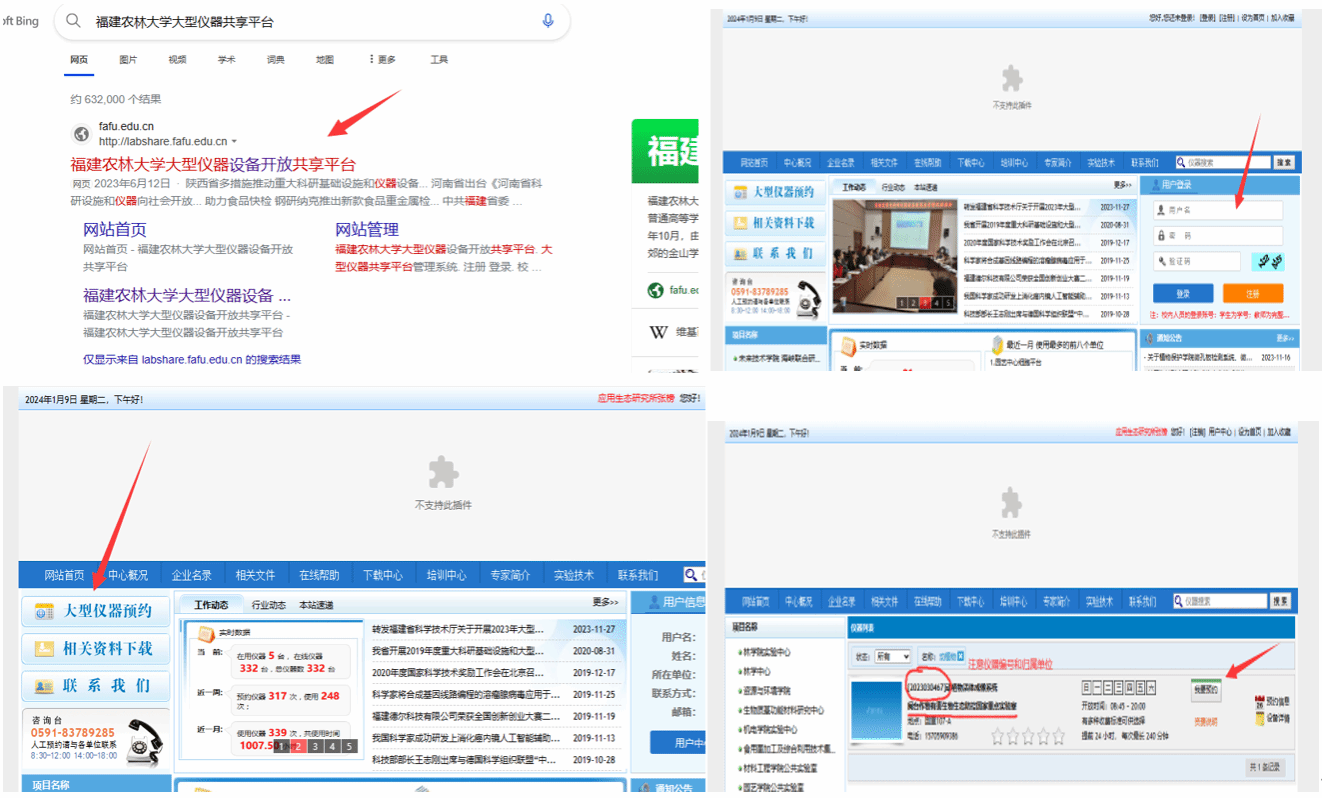Toggle the 日 weekday box in instrument listing
The width and height of the screenshot is (1322, 798).
[x=1087, y=688]
